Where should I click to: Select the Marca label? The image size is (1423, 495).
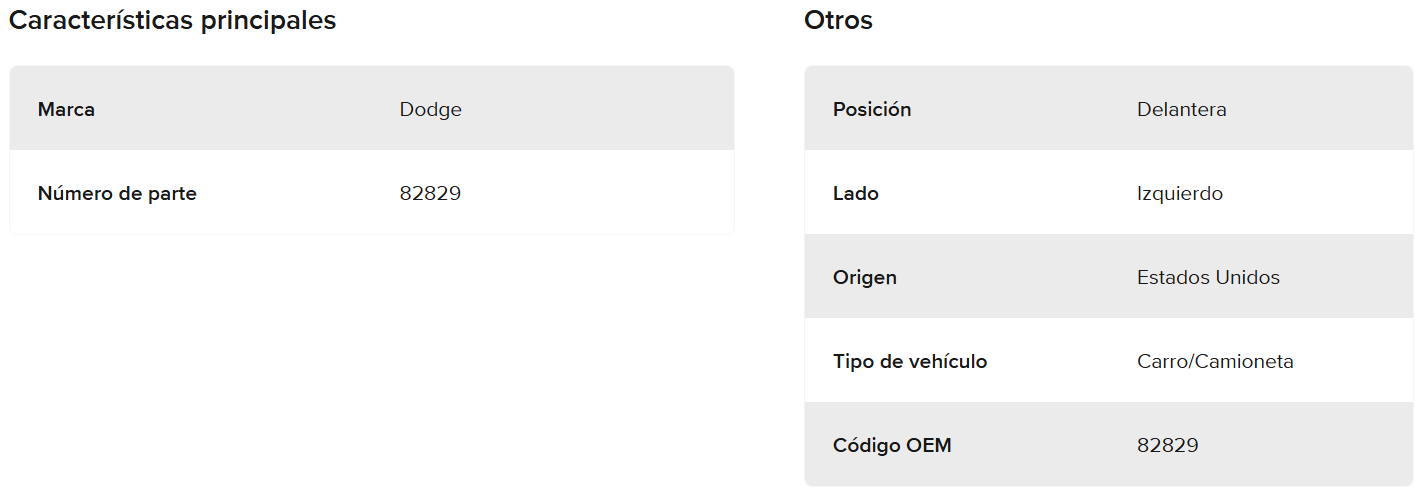pyautogui.click(x=66, y=109)
